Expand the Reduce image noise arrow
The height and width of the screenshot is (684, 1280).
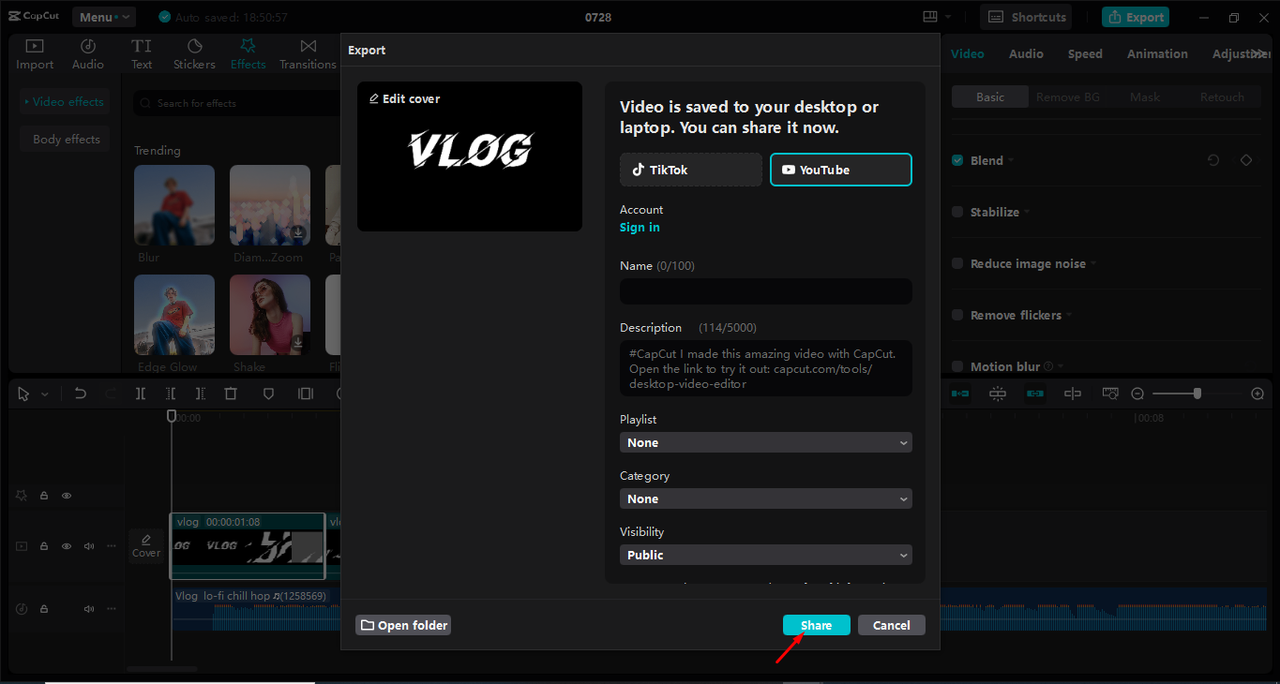[1093, 264]
